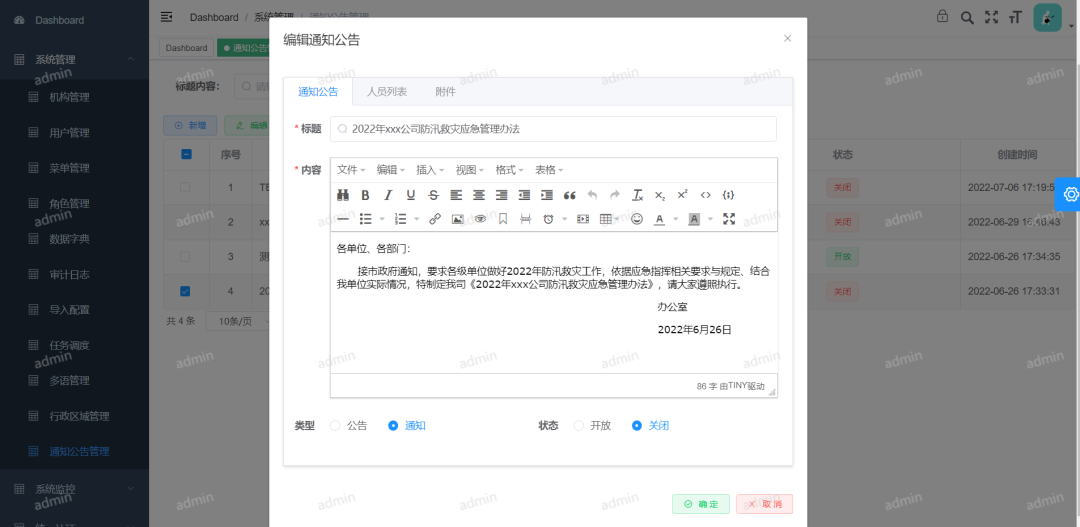Viewport: 1080px width, 527px height.
Task: Set status to 开放
Action: tap(579, 426)
